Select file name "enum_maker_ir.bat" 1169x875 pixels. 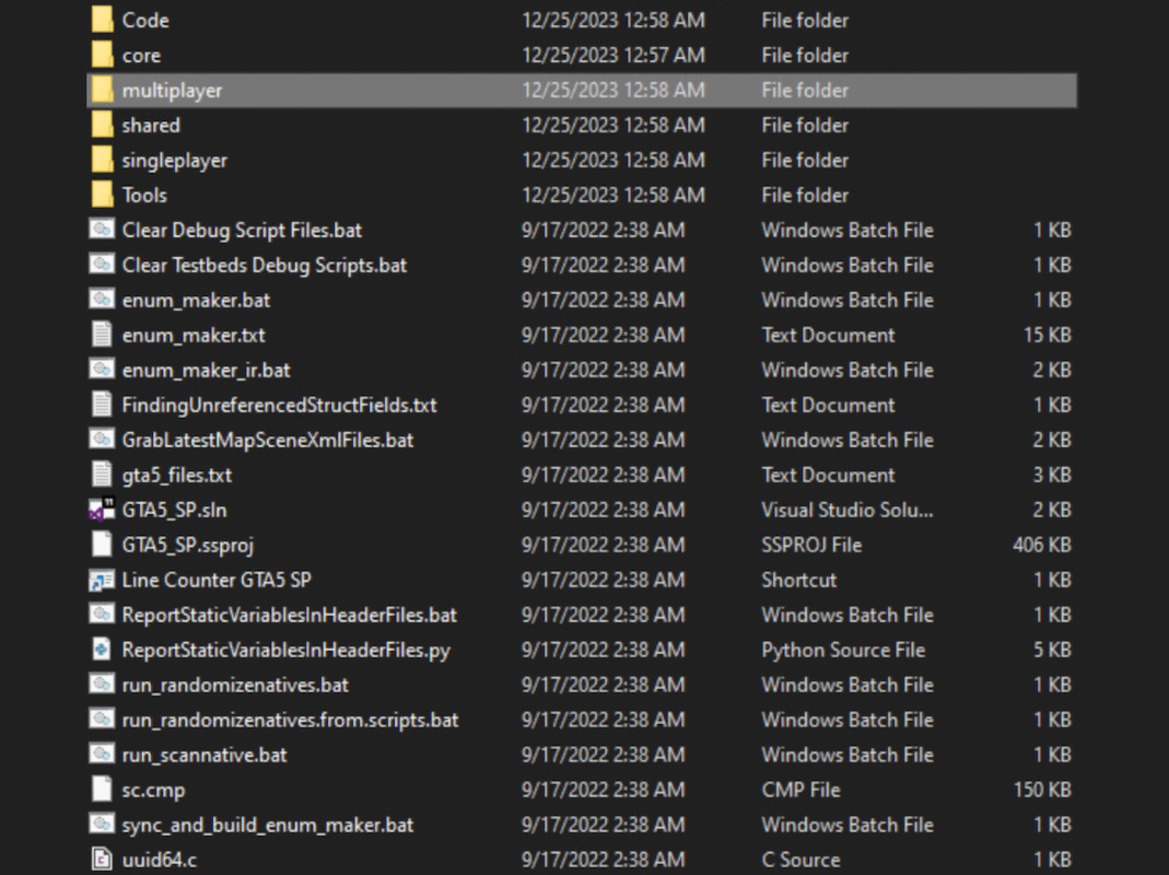tap(207, 370)
